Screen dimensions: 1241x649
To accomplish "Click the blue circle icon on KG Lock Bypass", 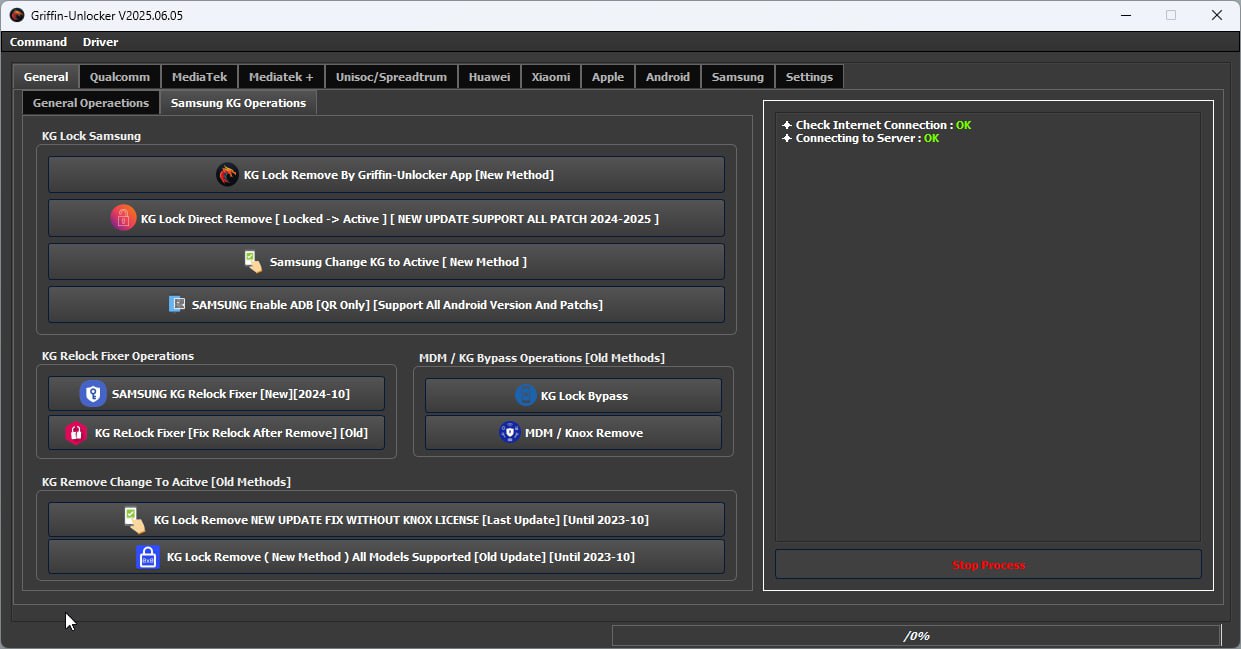I will click(x=525, y=396).
